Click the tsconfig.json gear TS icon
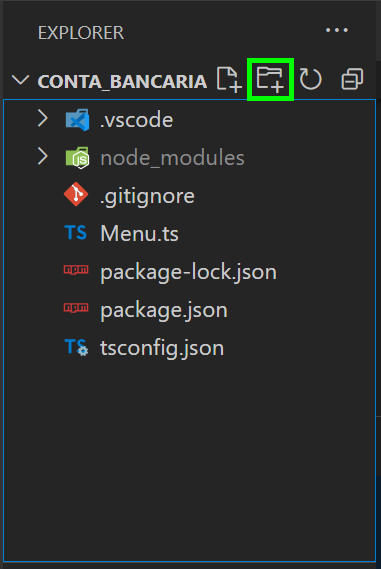Viewport: 381px width, 569px height. (76, 347)
